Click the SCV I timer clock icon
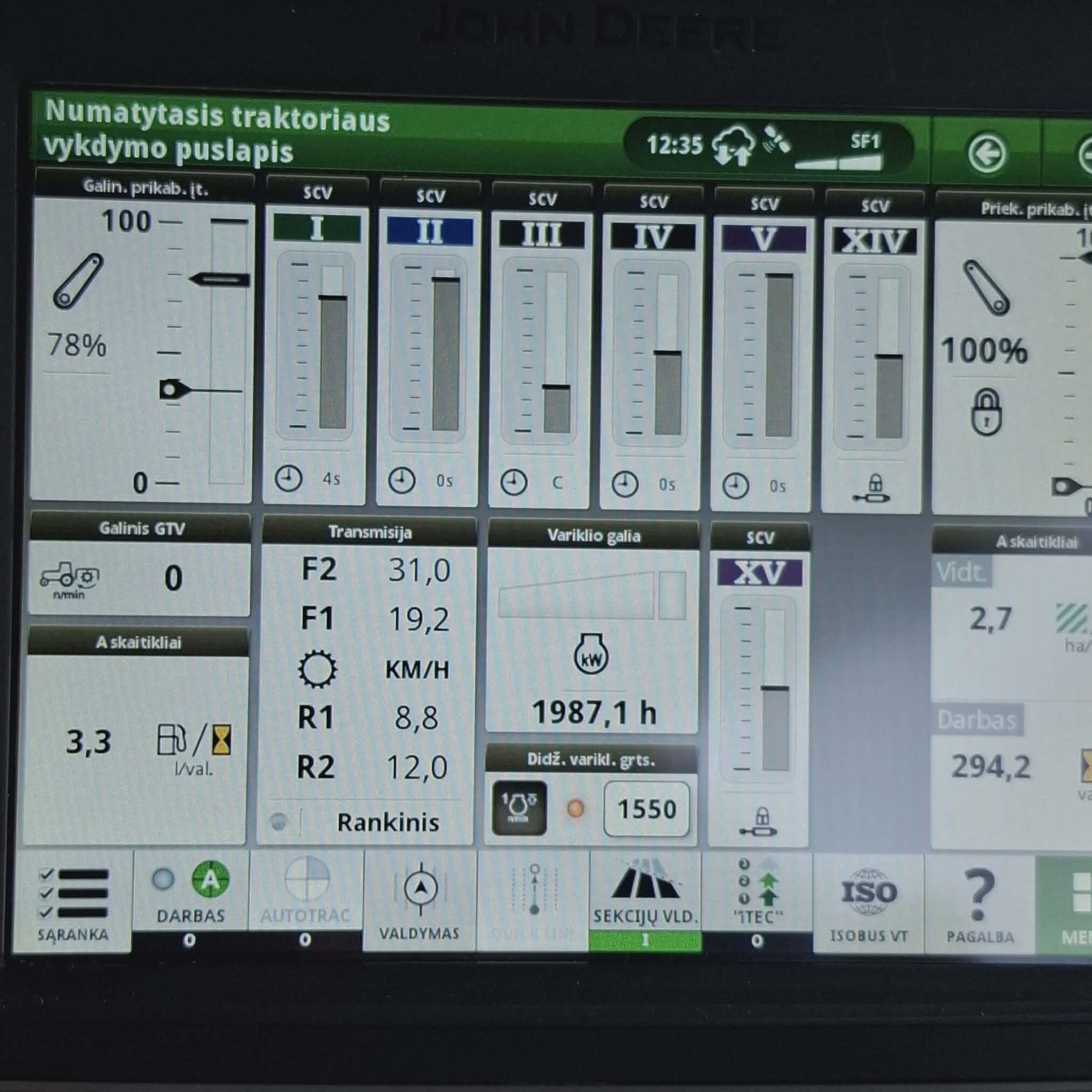 point(288,478)
